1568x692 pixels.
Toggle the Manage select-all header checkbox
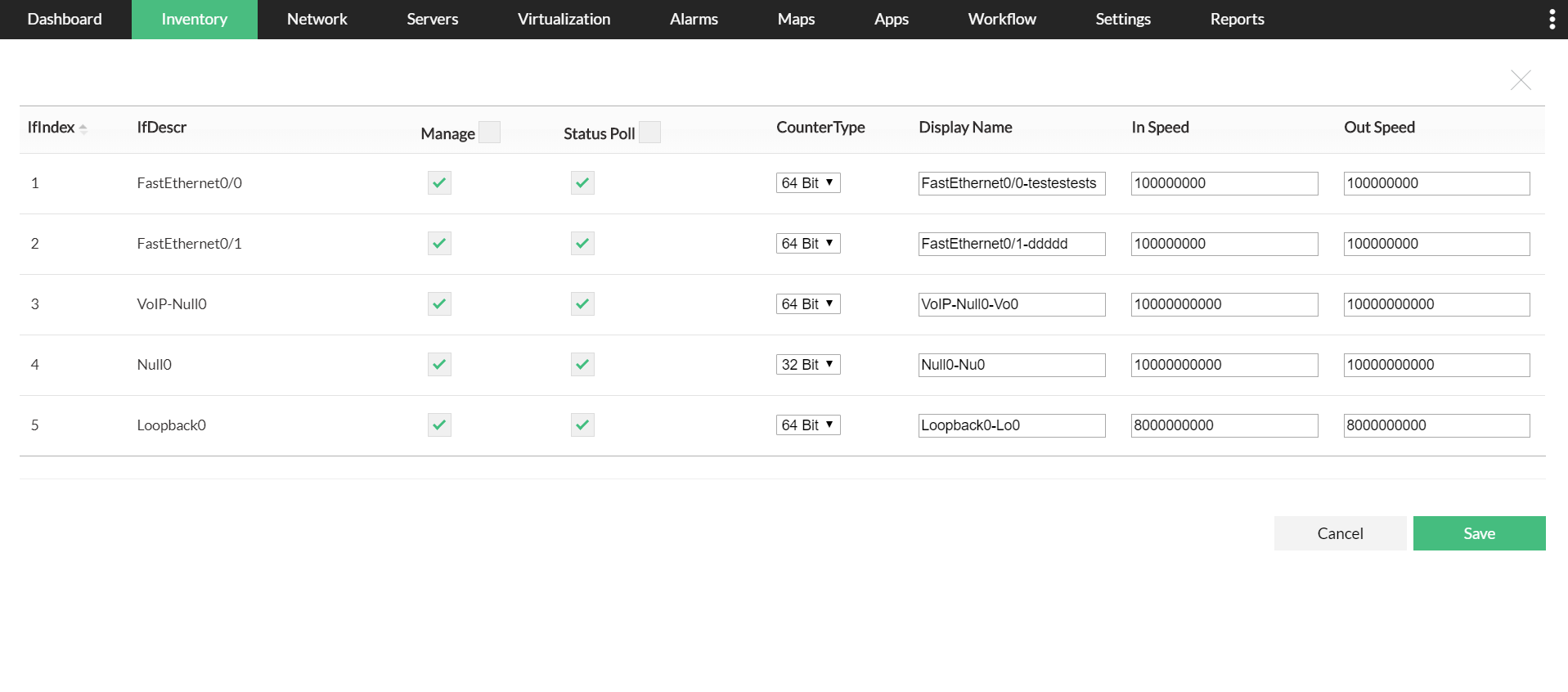tap(489, 133)
